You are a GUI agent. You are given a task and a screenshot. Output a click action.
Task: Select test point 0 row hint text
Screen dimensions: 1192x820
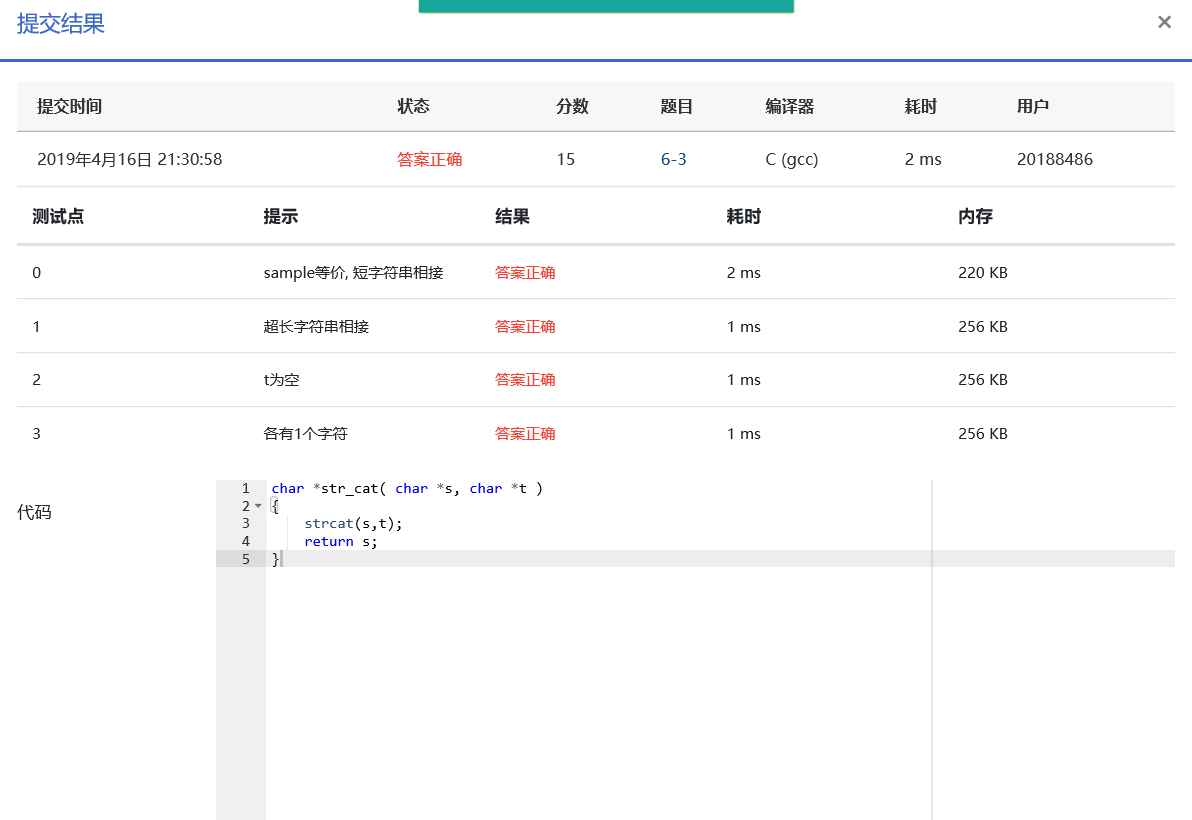(x=353, y=272)
